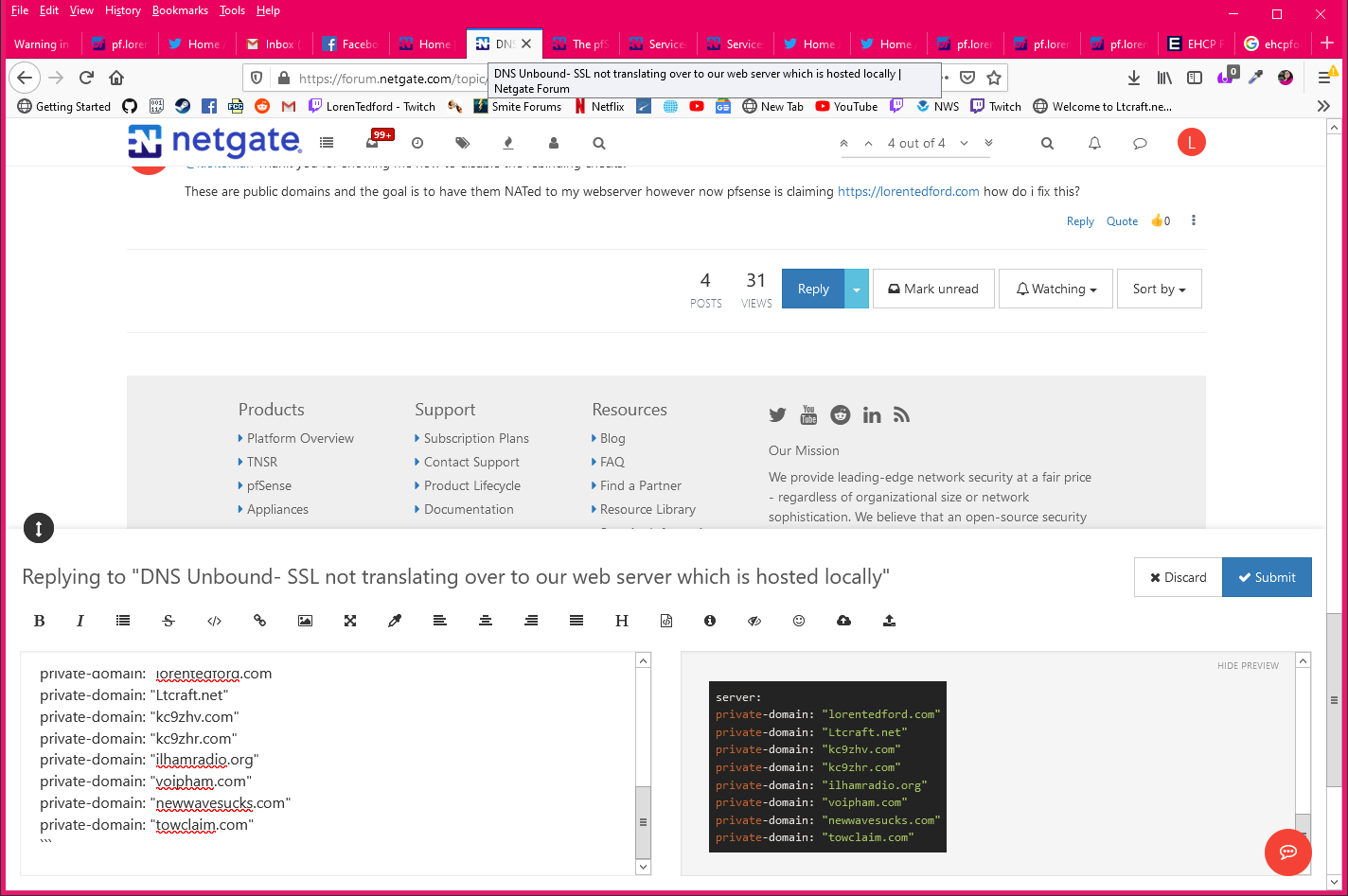This screenshot has height=896, width=1348.
Task: Submit the reply
Action: [x=1267, y=577]
